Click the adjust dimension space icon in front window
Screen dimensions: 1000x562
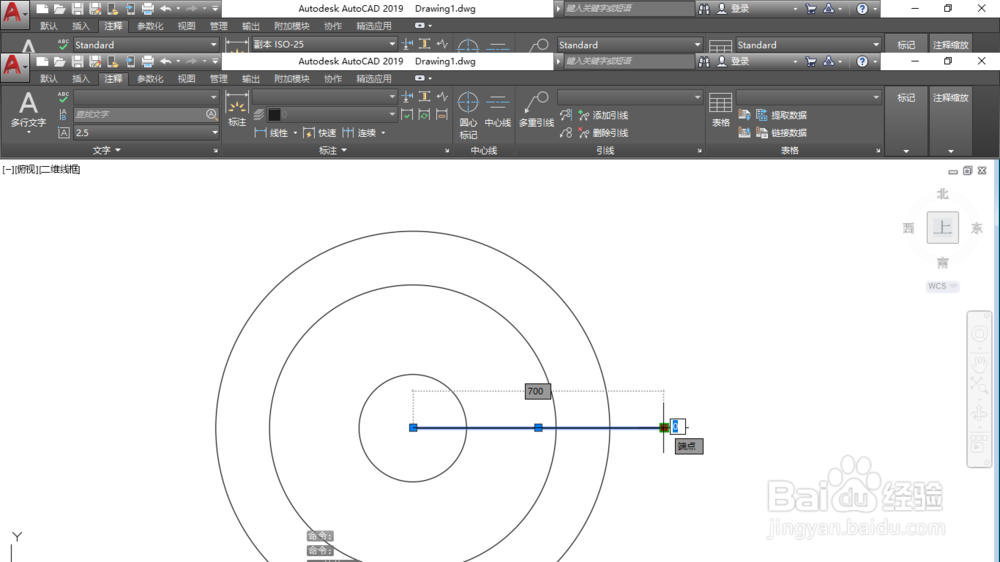tap(424, 97)
